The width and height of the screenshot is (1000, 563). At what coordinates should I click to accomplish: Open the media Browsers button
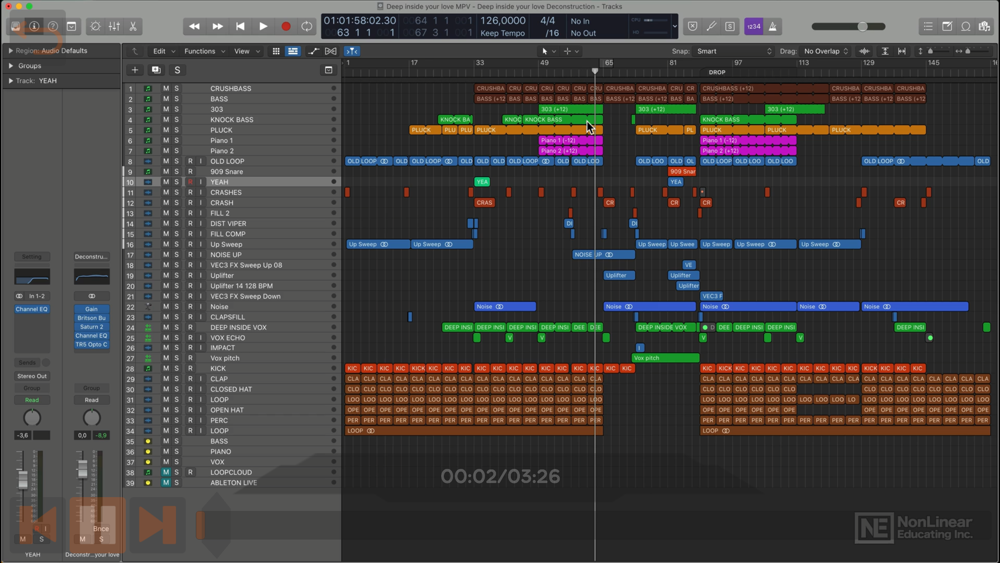tap(984, 26)
